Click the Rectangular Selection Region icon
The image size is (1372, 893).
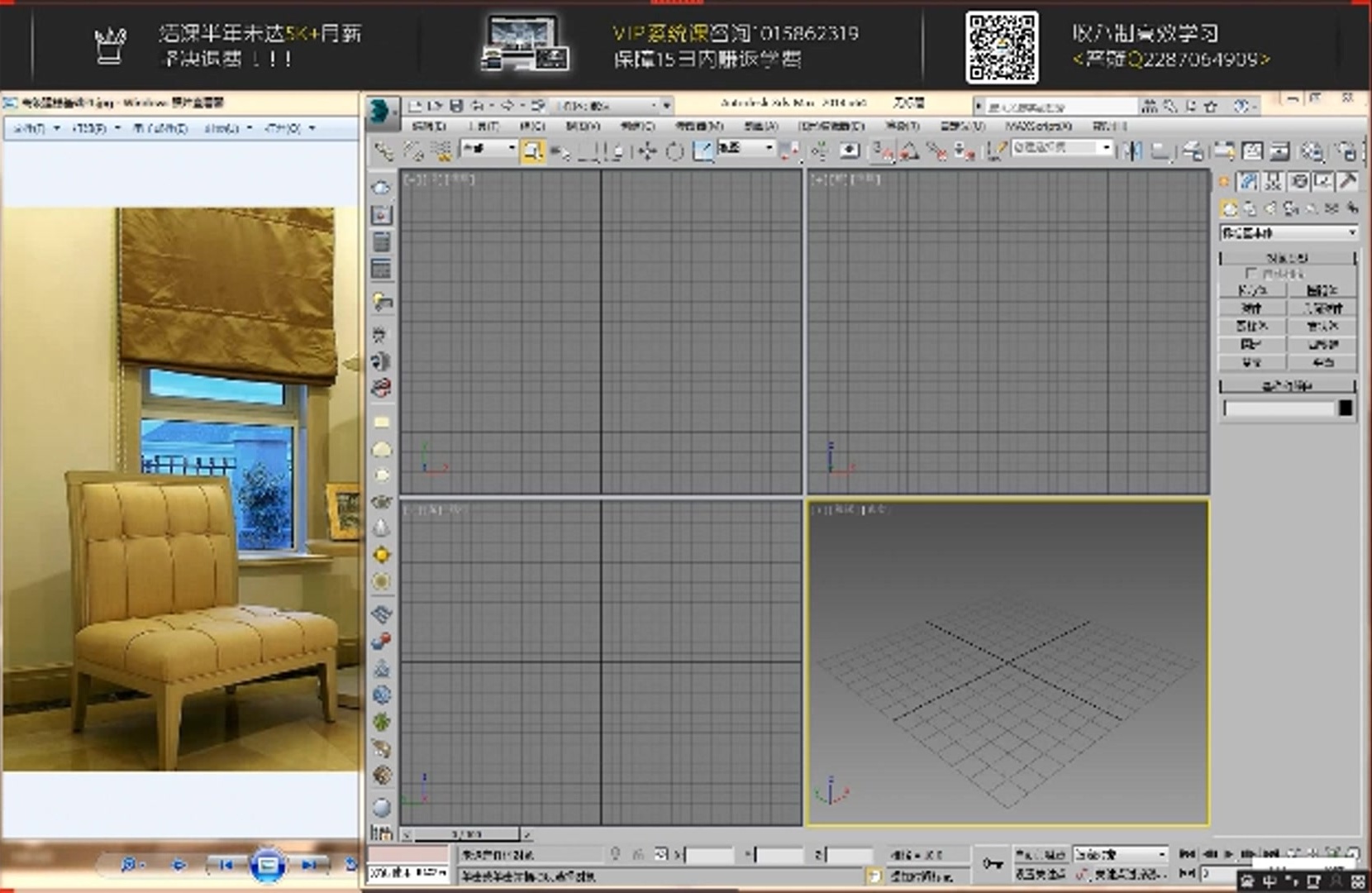click(588, 150)
